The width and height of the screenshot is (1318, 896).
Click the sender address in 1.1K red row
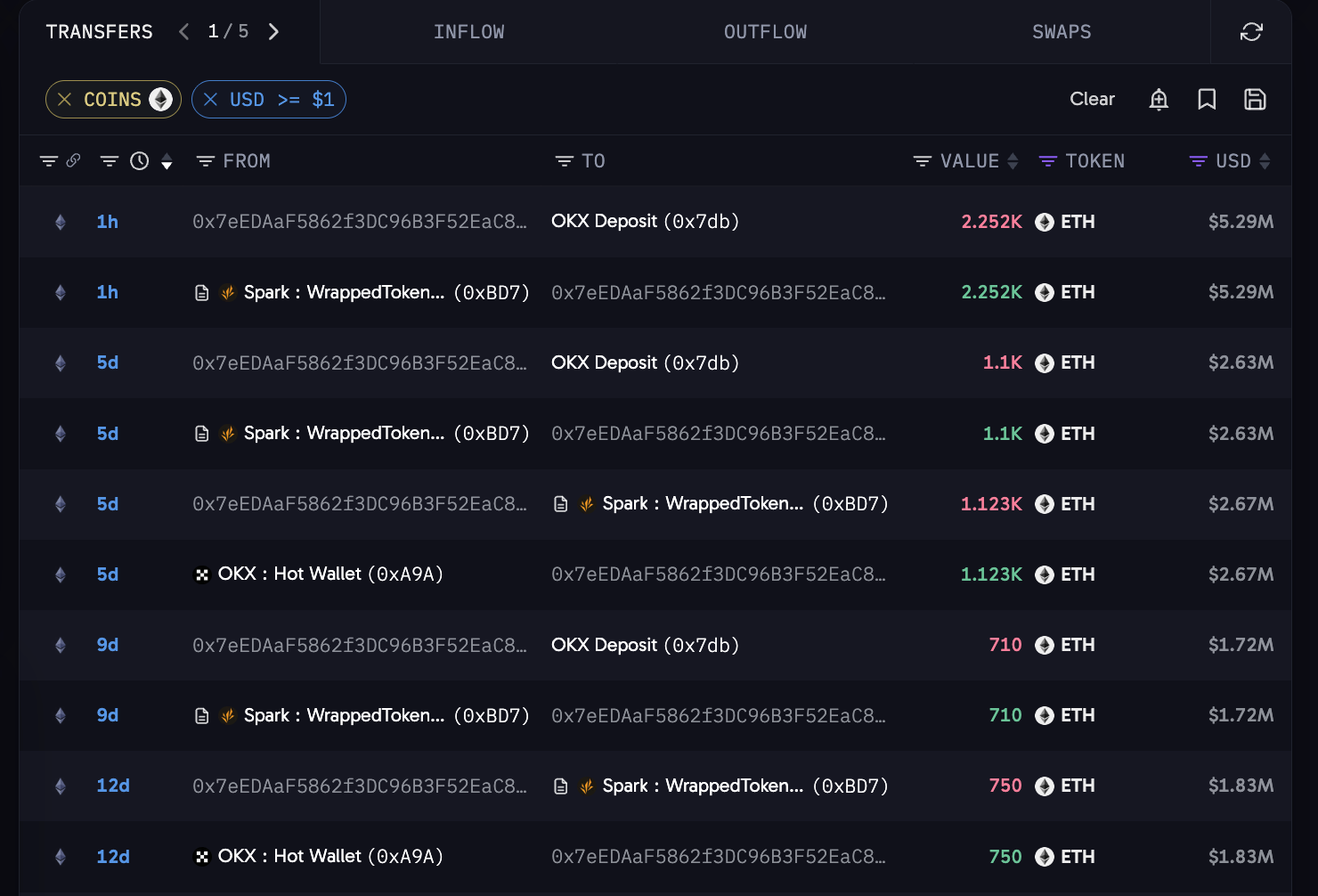[360, 362]
